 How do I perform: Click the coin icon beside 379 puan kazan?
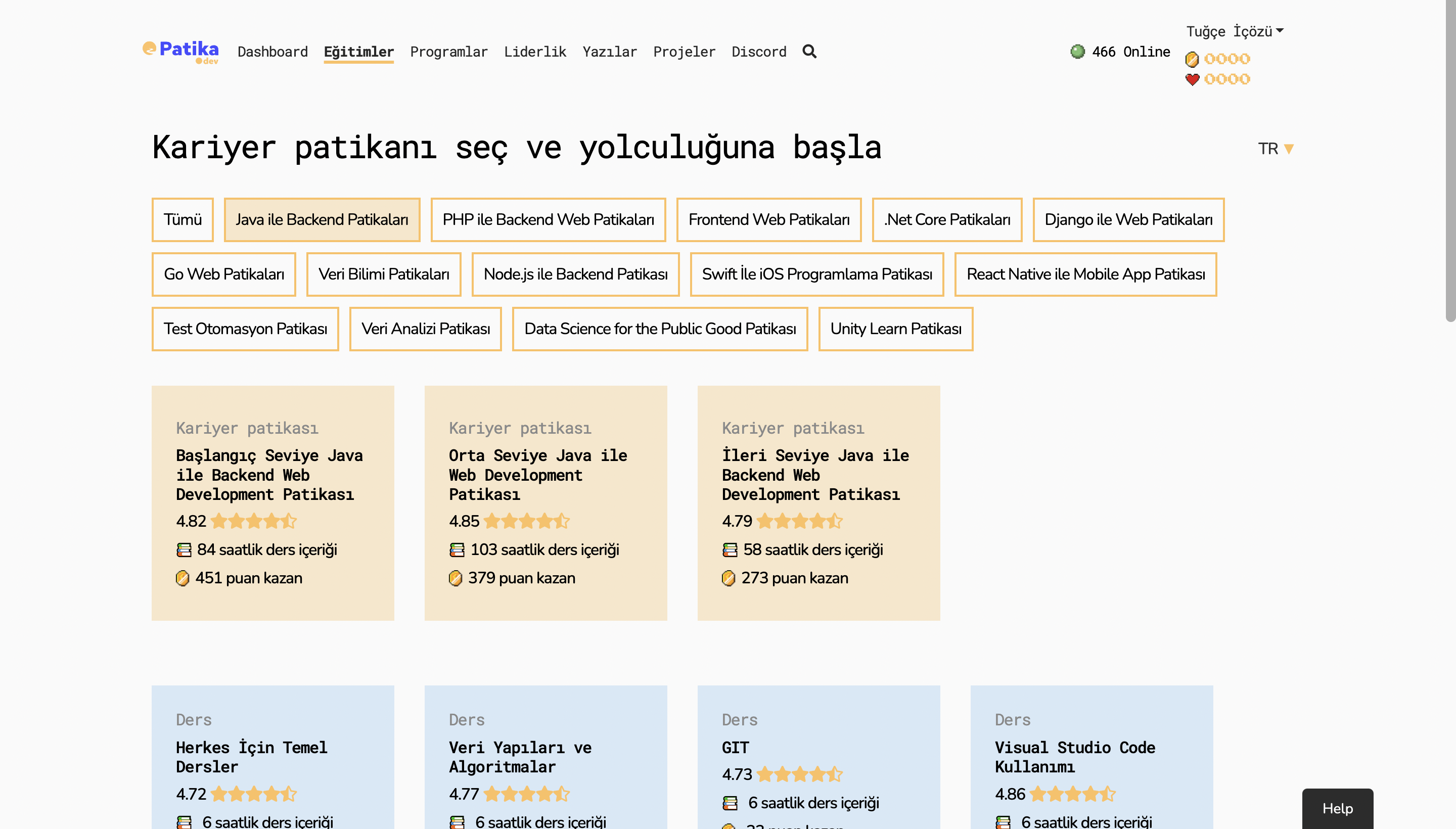pos(455,578)
